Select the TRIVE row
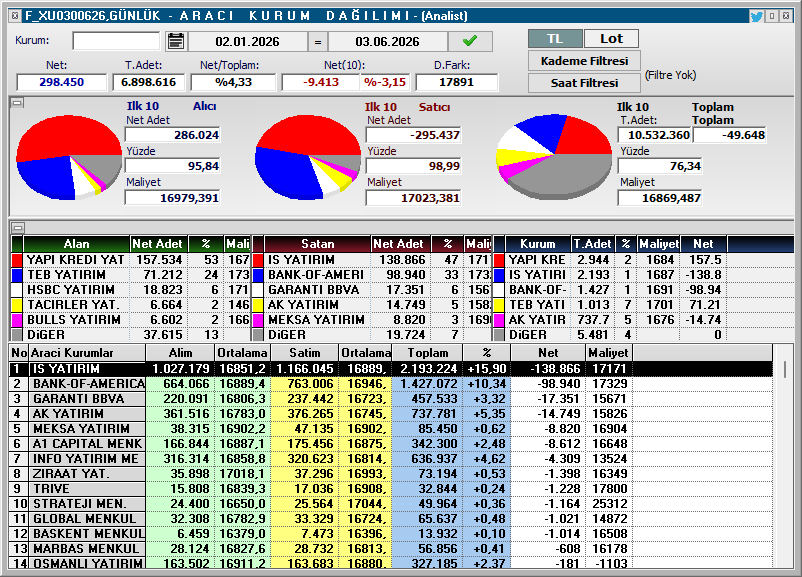The height and width of the screenshot is (577, 802). coord(390,489)
